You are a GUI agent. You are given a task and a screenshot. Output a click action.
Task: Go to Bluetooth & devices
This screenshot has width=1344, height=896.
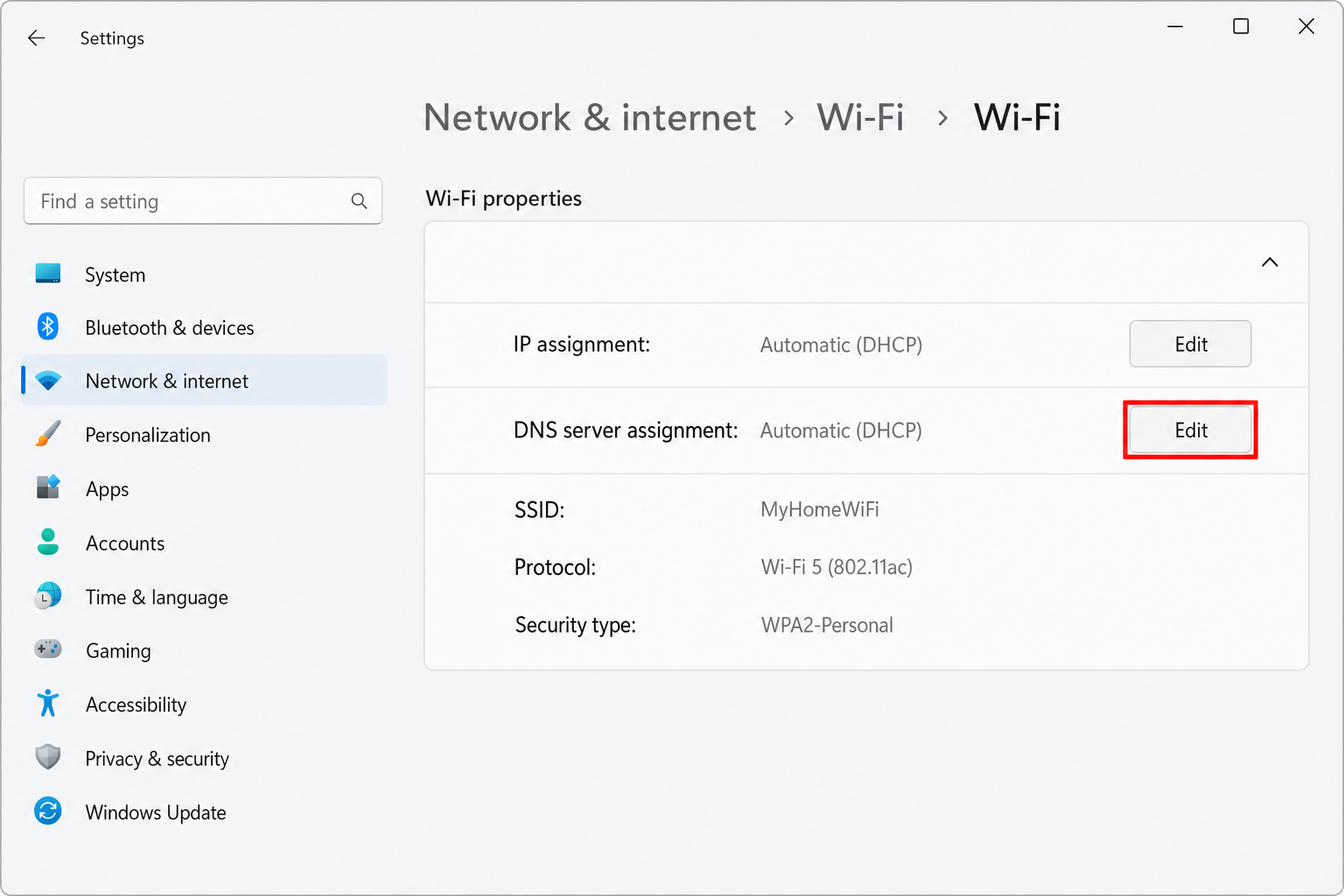point(205,327)
